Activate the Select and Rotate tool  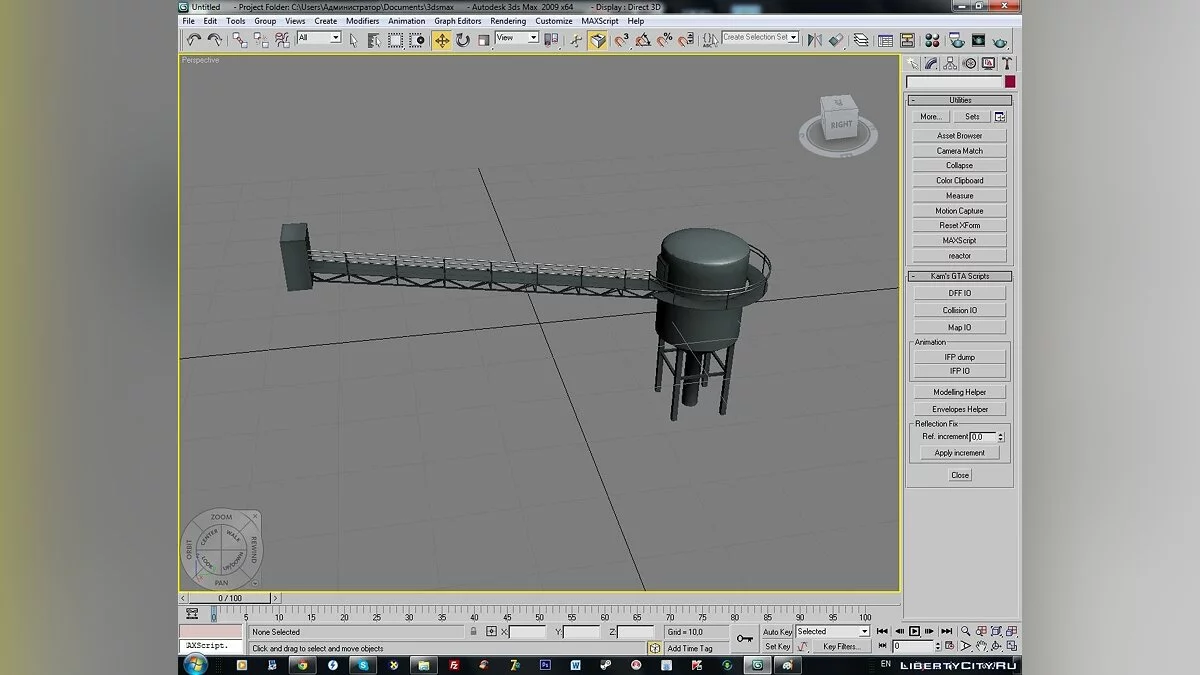[x=463, y=40]
